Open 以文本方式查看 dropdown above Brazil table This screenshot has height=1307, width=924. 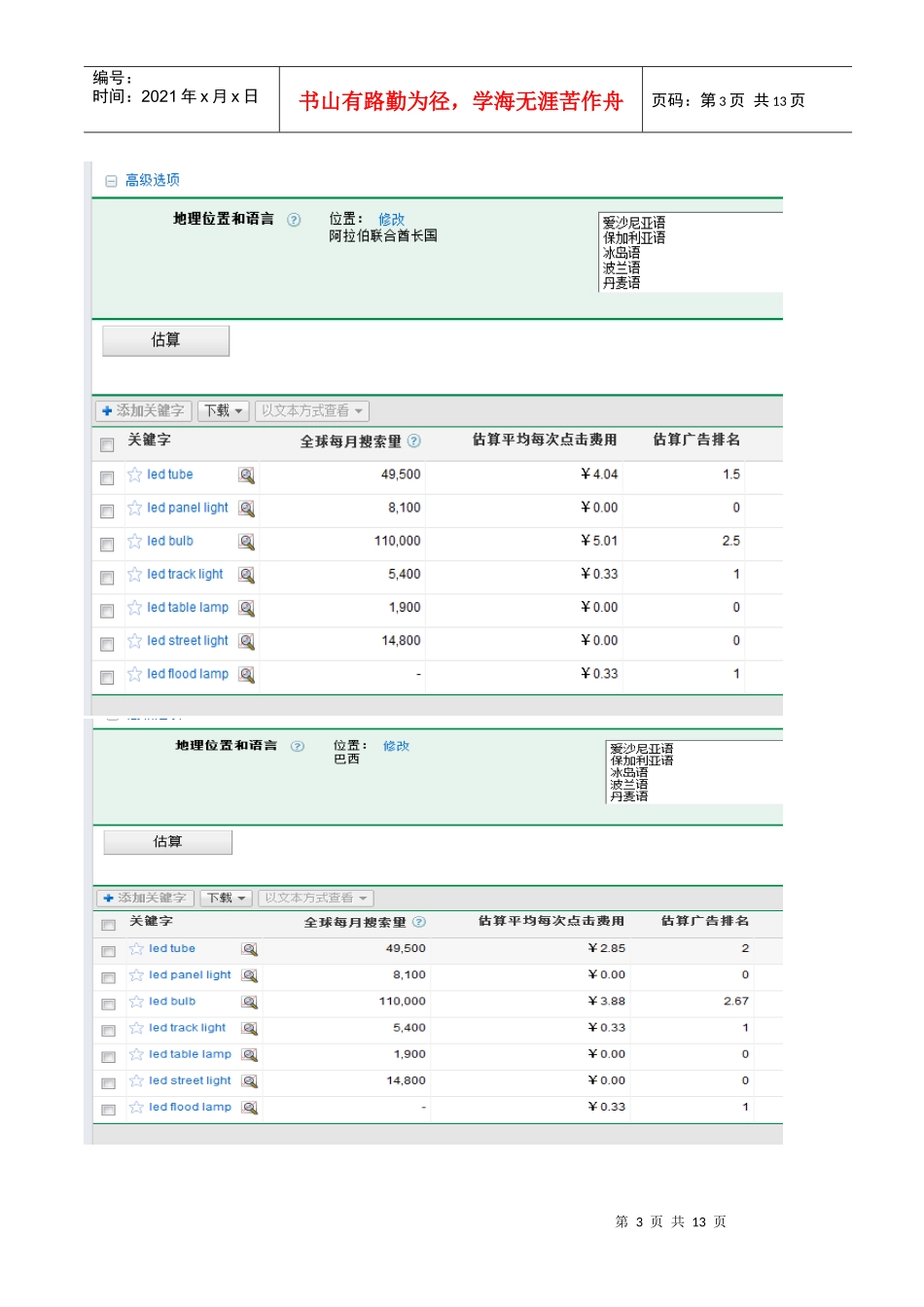[316, 899]
